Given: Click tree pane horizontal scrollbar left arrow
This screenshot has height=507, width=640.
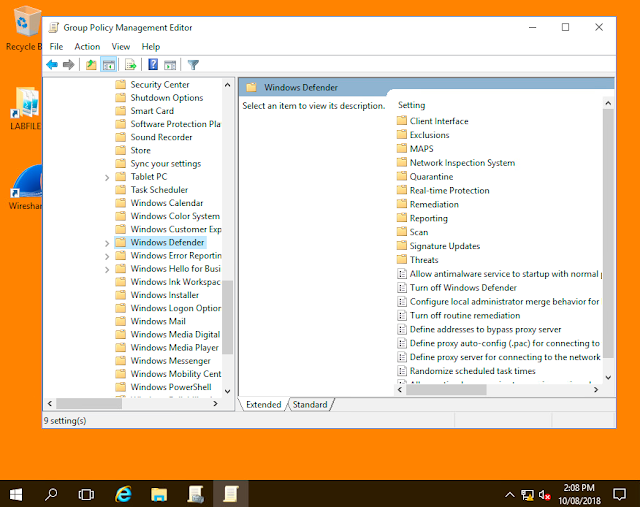Looking at the screenshot, I should click(49, 404).
